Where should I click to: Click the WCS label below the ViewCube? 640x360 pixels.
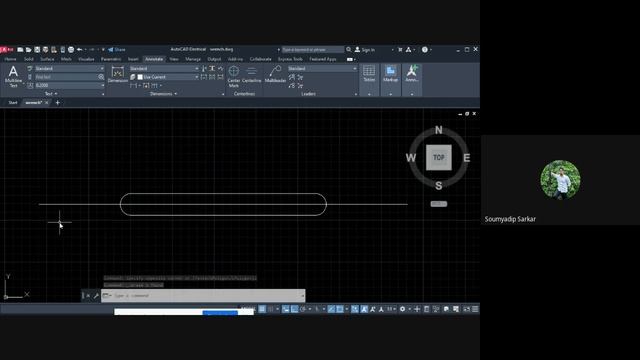pos(439,204)
